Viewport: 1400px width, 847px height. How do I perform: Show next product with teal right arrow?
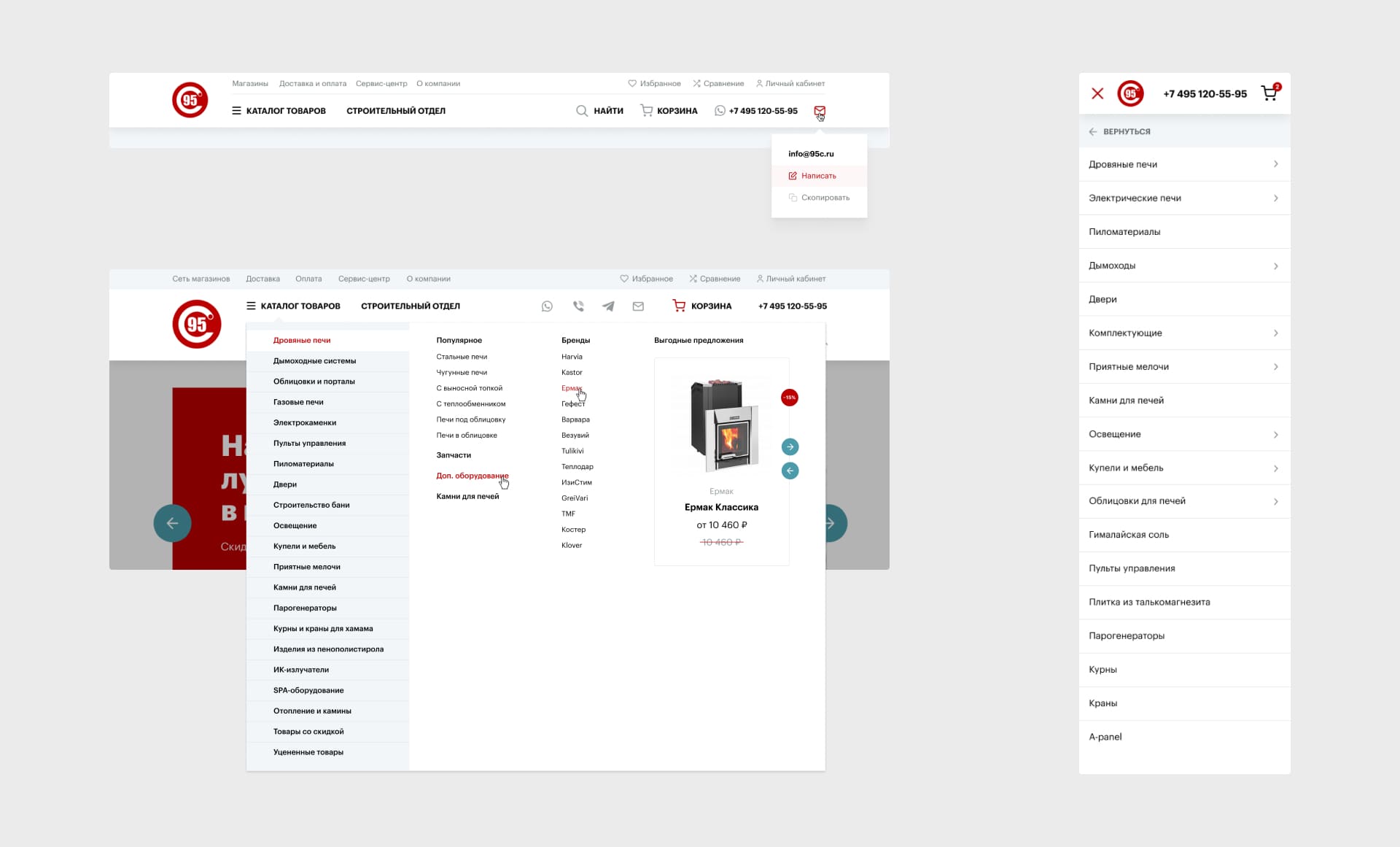(x=790, y=446)
